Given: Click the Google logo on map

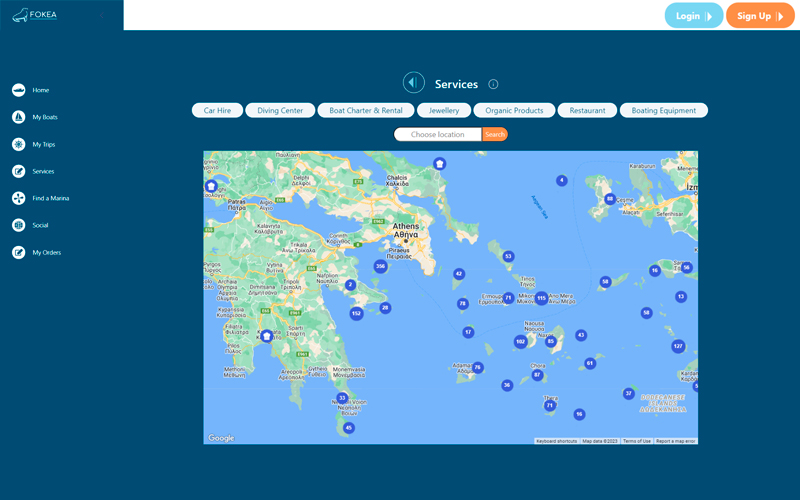Looking at the screenshot, I should (221, 438).
